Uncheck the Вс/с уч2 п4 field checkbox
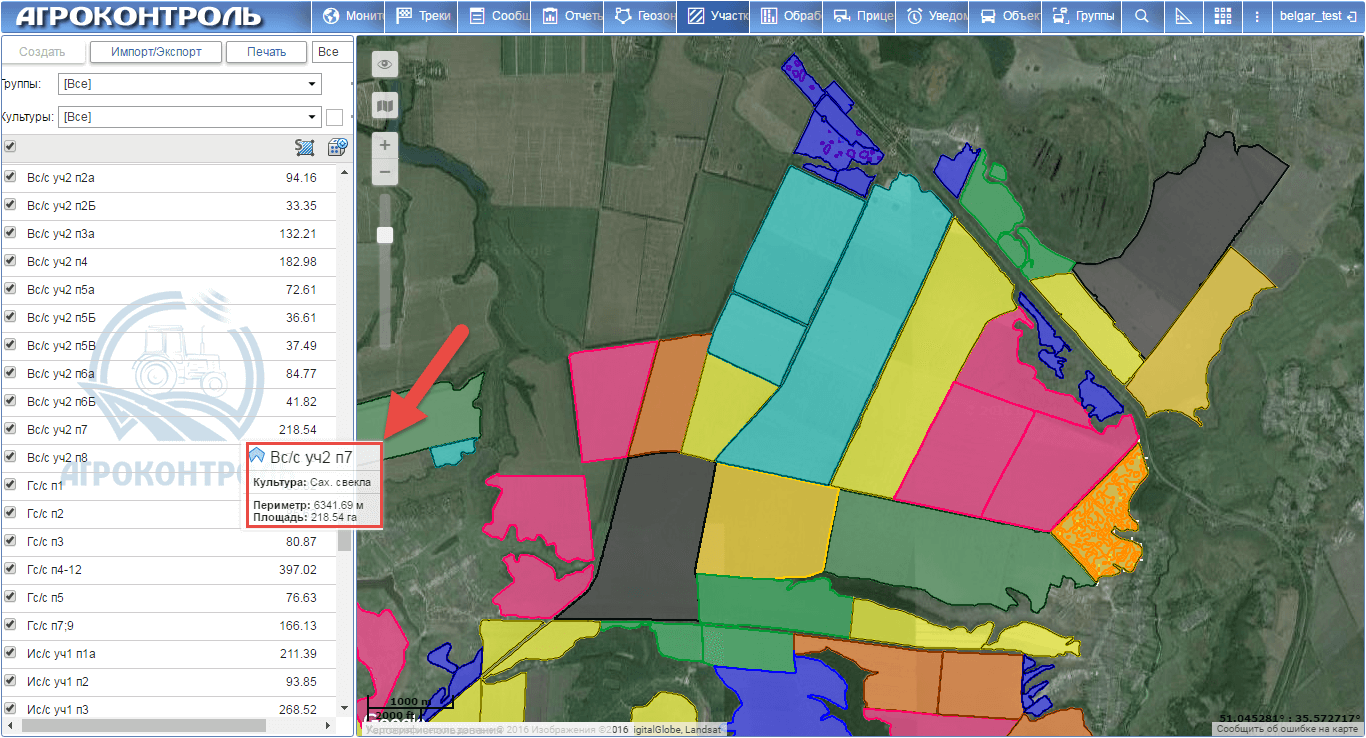This screenshot has height=738, width=1366. click(10, 261)
